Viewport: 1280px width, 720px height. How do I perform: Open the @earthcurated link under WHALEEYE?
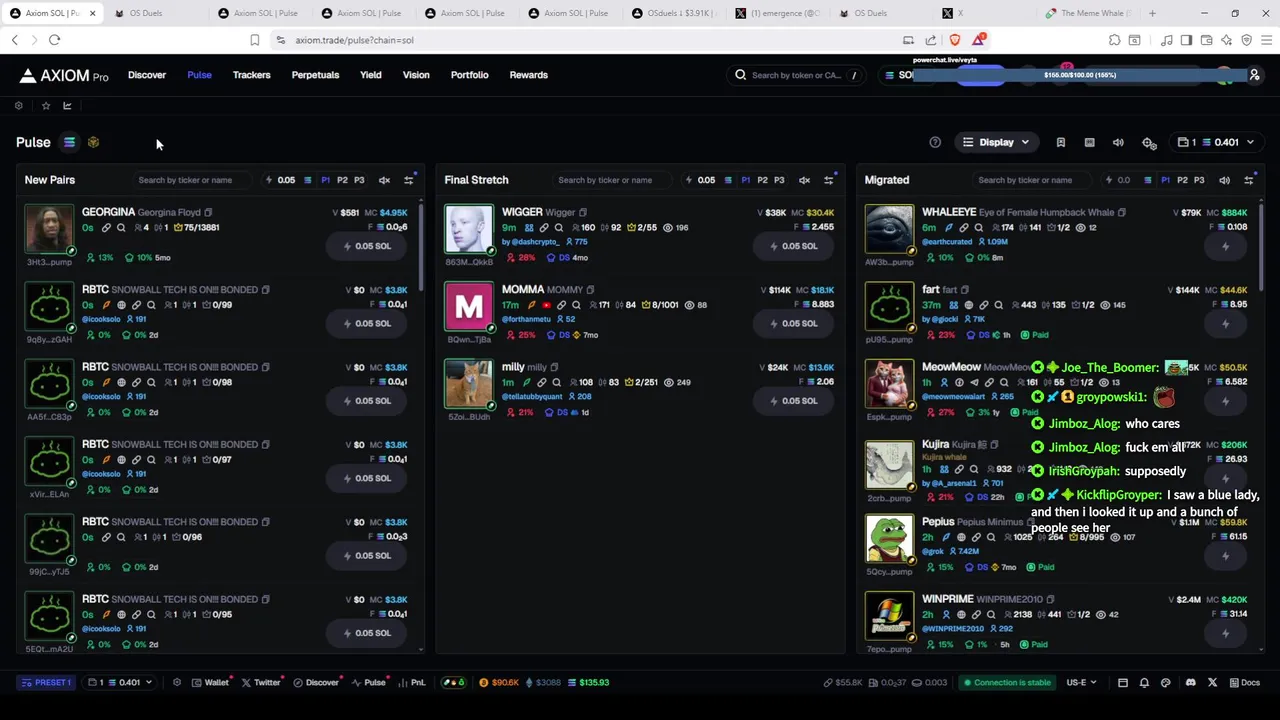coord(947,242)
